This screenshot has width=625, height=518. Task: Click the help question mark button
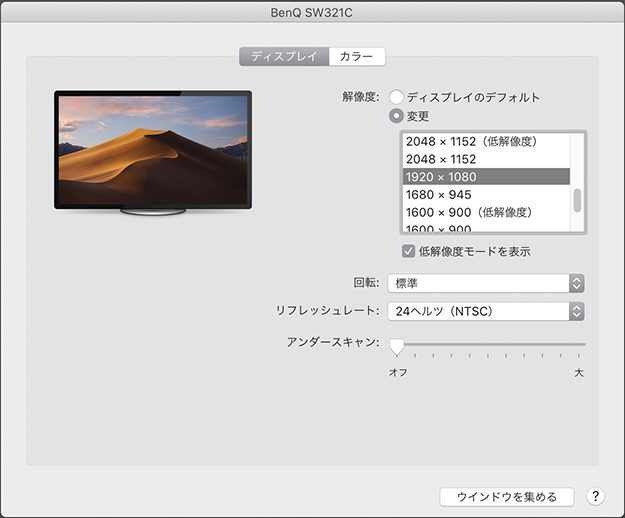point(595,496)
